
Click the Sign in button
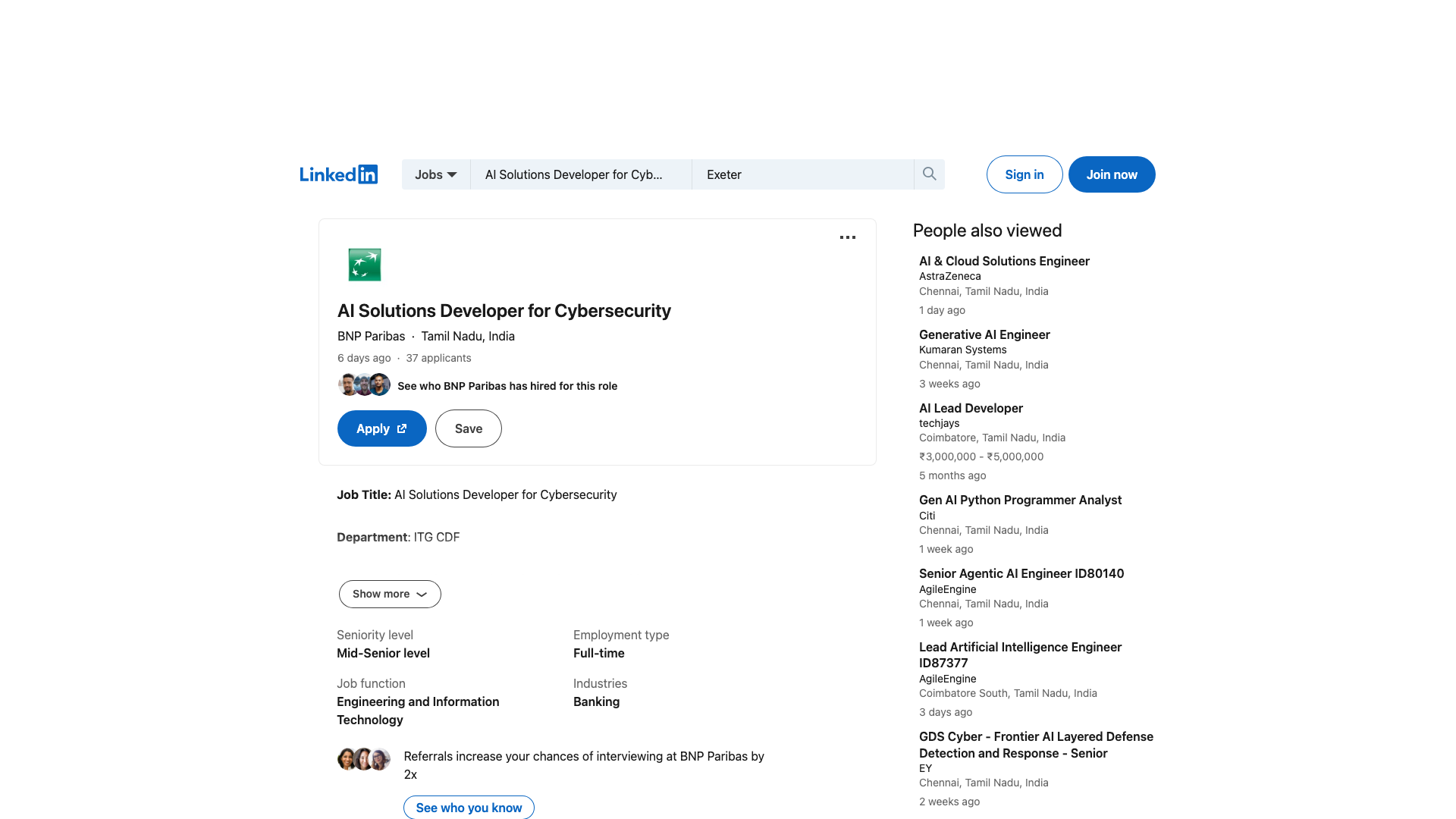[1025, 174]
